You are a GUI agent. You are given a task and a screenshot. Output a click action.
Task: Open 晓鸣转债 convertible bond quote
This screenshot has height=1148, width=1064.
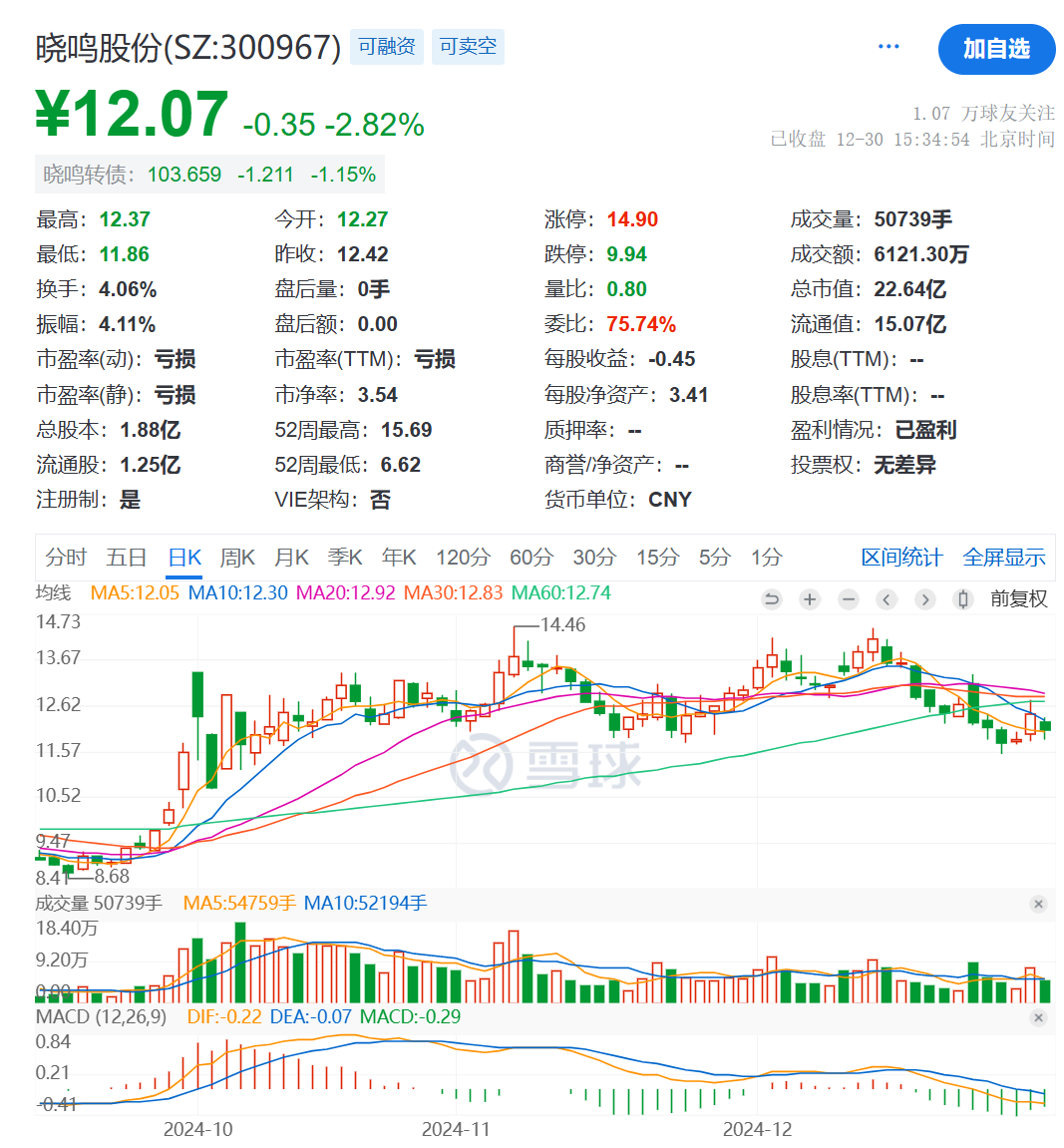click(209, 175)
